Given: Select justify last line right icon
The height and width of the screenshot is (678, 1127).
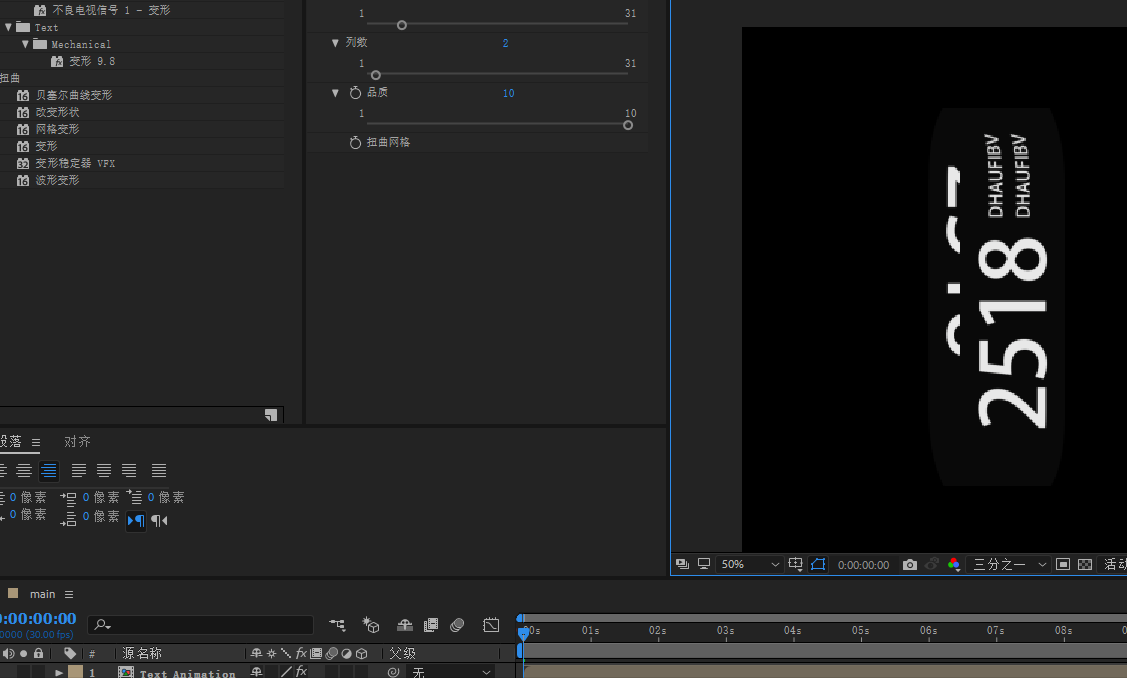Looking at the screenshot, I should (x=129, y=470).
